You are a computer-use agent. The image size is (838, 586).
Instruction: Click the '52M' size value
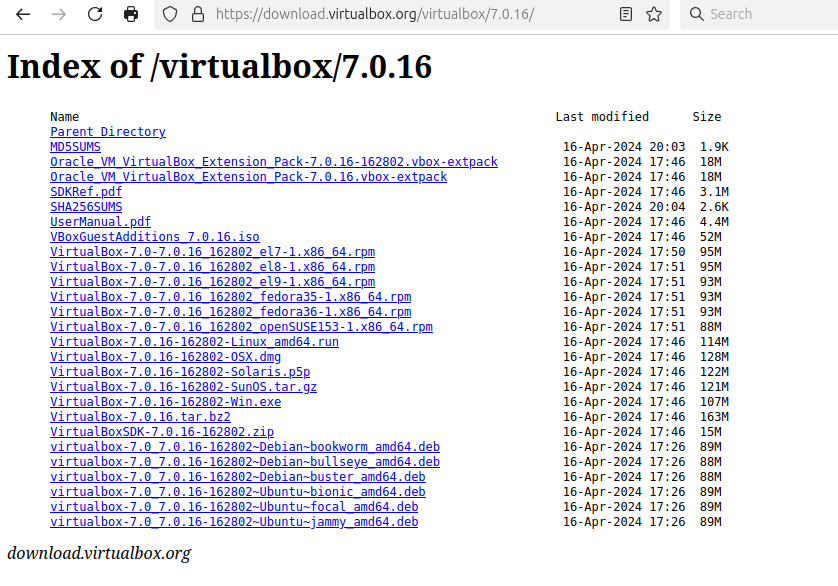711,236
